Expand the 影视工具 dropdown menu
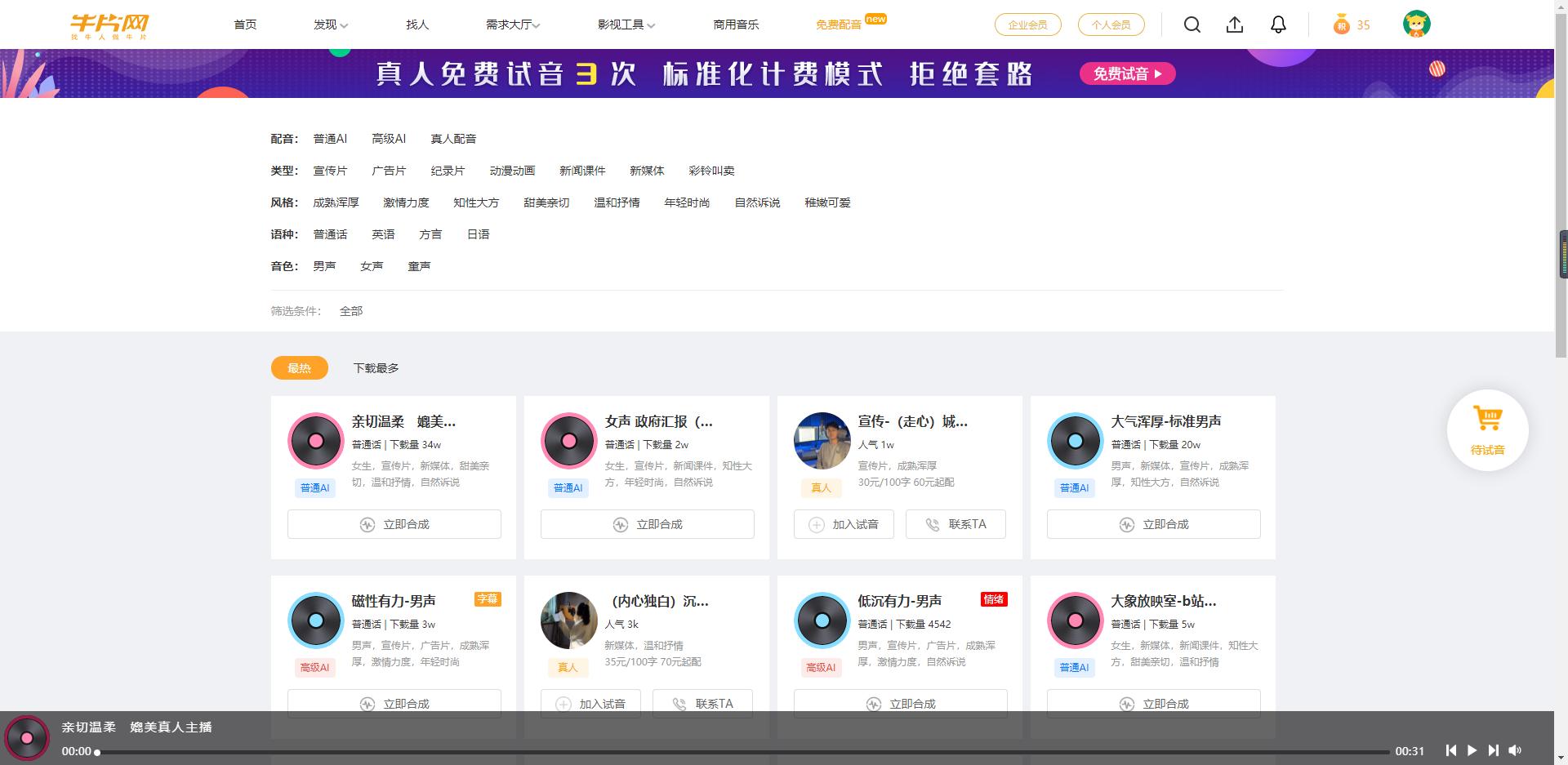 pos(624,24)
